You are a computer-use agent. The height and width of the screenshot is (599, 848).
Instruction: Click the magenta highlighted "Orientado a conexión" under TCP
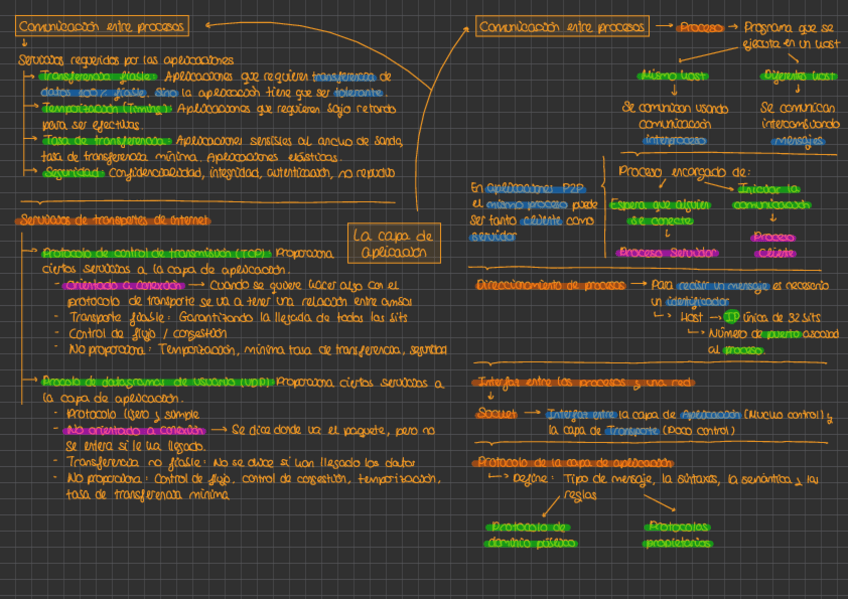tap(124, 285)
